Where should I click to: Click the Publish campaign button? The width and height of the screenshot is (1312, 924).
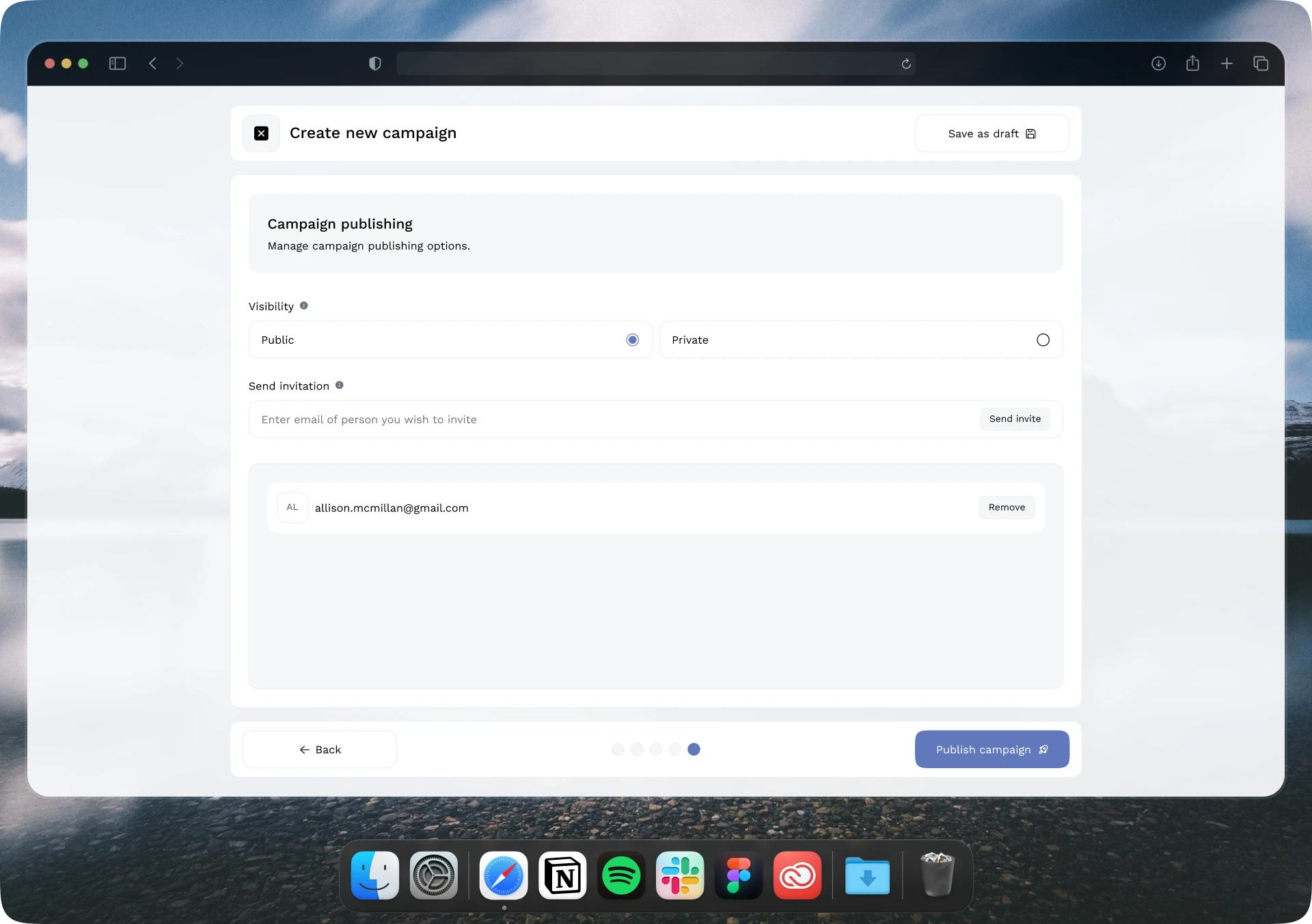tap(992, 749)
